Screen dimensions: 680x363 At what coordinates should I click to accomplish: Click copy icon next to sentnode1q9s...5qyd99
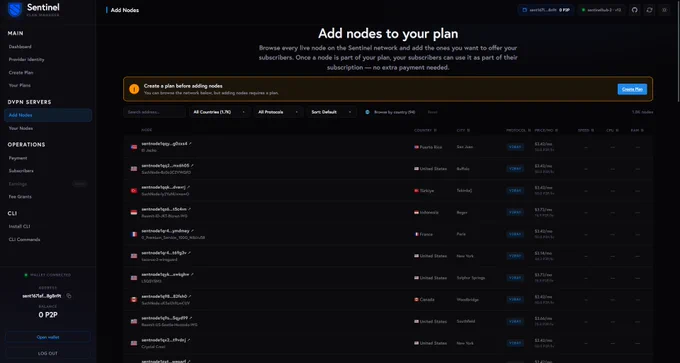191,317
